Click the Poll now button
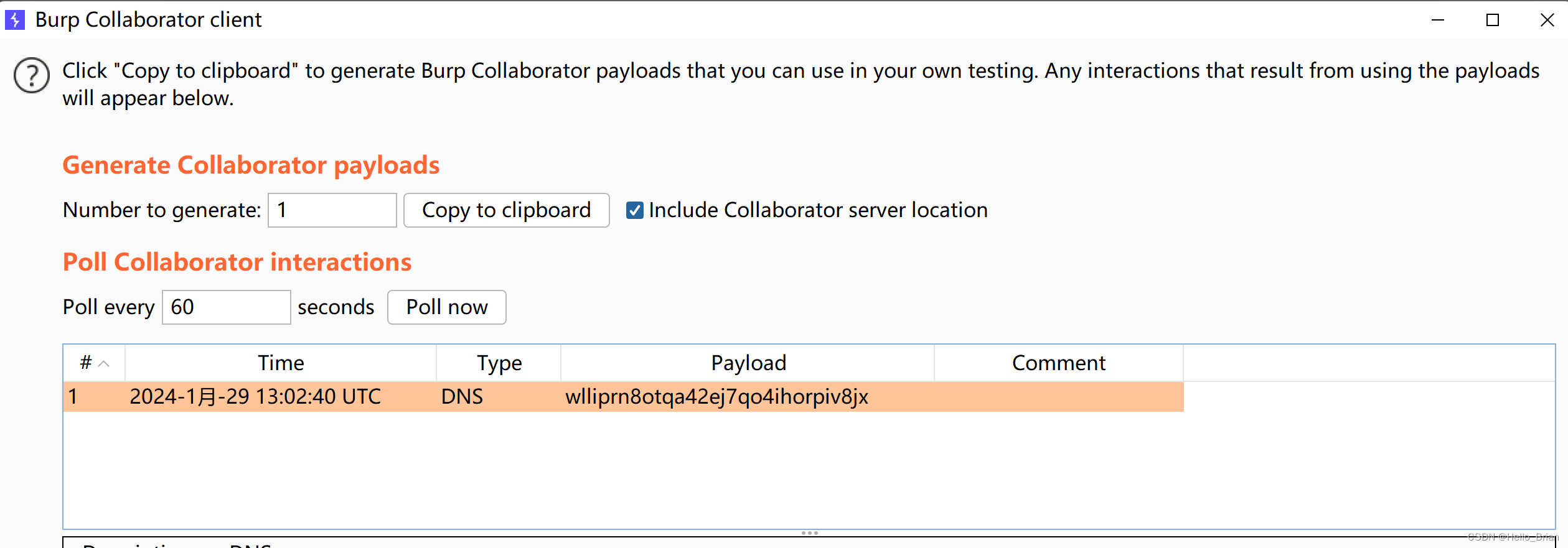 [x=446, y=307]
